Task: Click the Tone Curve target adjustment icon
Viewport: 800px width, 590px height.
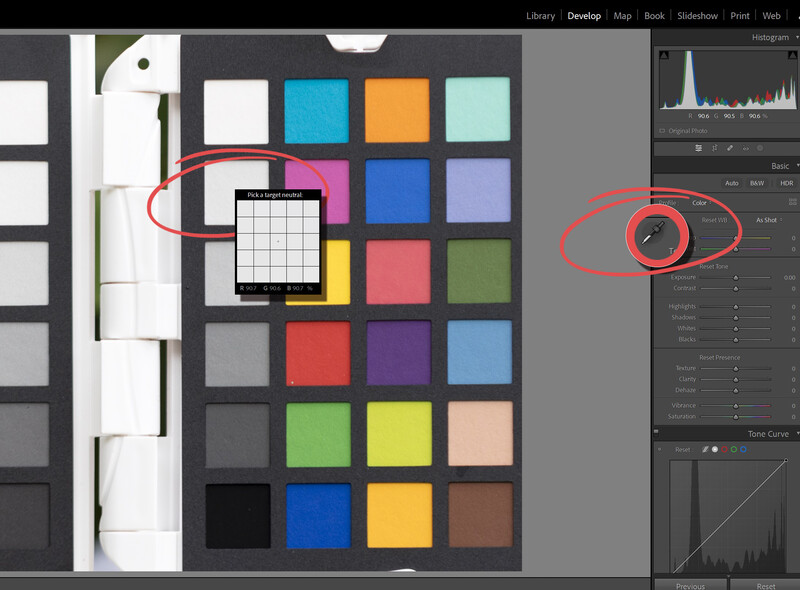Action: click(x=660, y=449)
